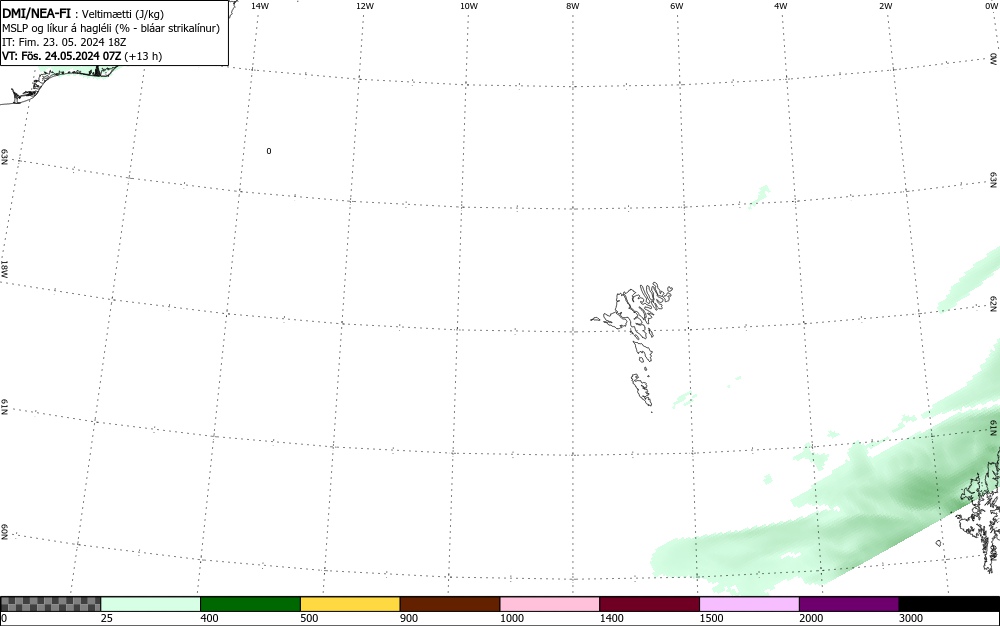Click the purple 2000–3000 legend swatch
The image size is (1000, 626).
click(849, 604)
